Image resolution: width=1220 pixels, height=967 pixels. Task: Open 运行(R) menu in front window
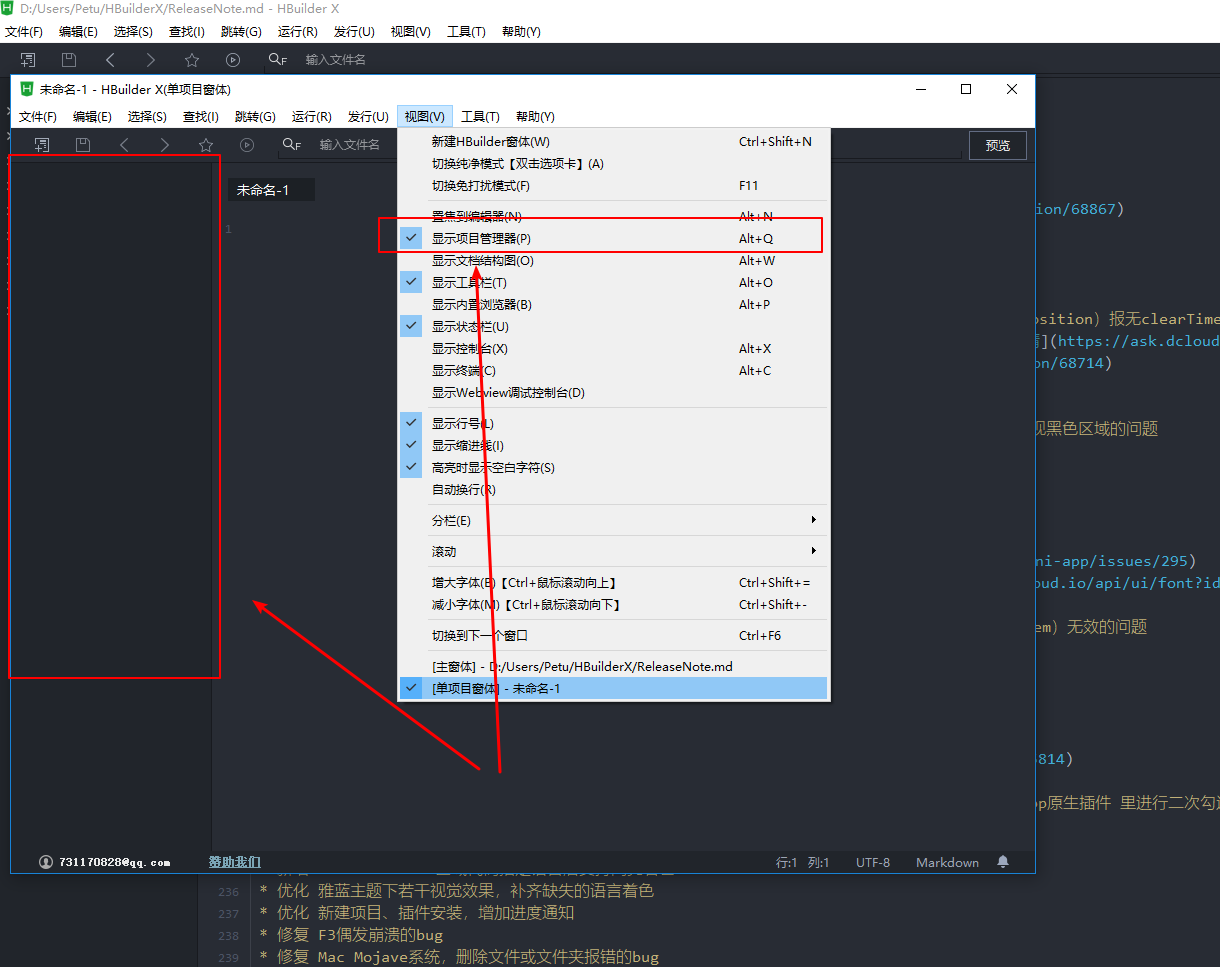pos(312,117)
